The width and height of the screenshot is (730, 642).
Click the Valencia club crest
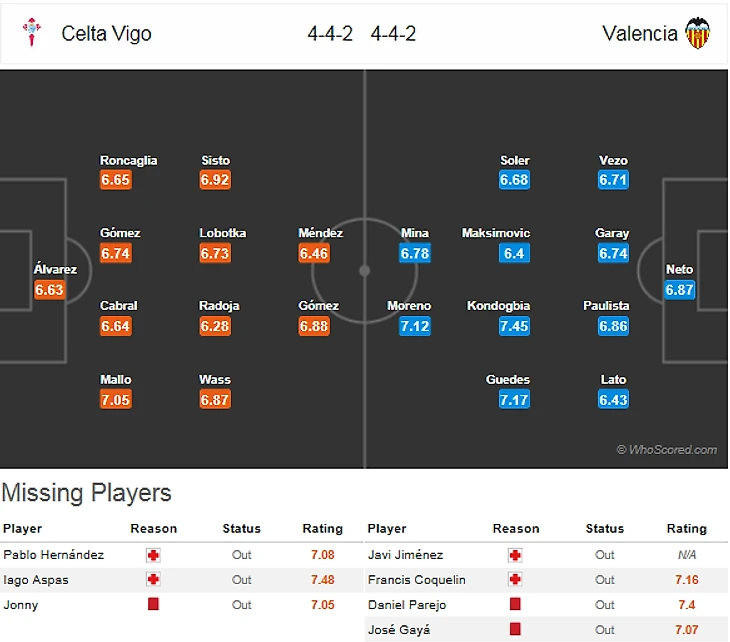pos(697,33)
